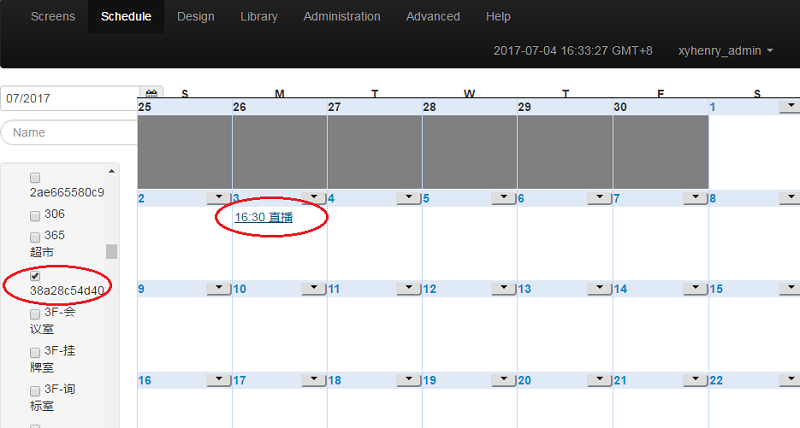
Task: Open the Administration menu
Action: pyautogui.click(x=341, y=17)
